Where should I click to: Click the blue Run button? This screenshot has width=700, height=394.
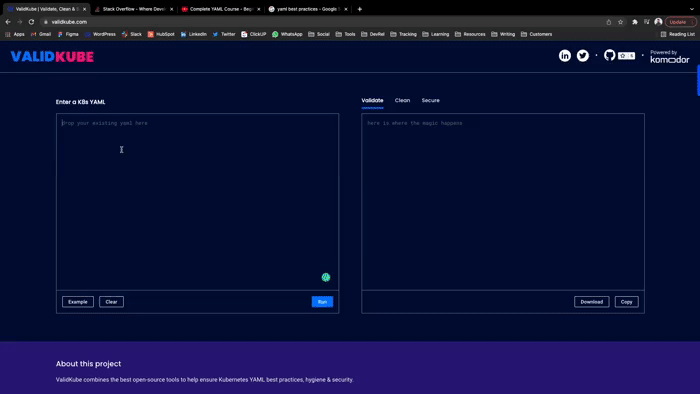(x=322, y=302)
